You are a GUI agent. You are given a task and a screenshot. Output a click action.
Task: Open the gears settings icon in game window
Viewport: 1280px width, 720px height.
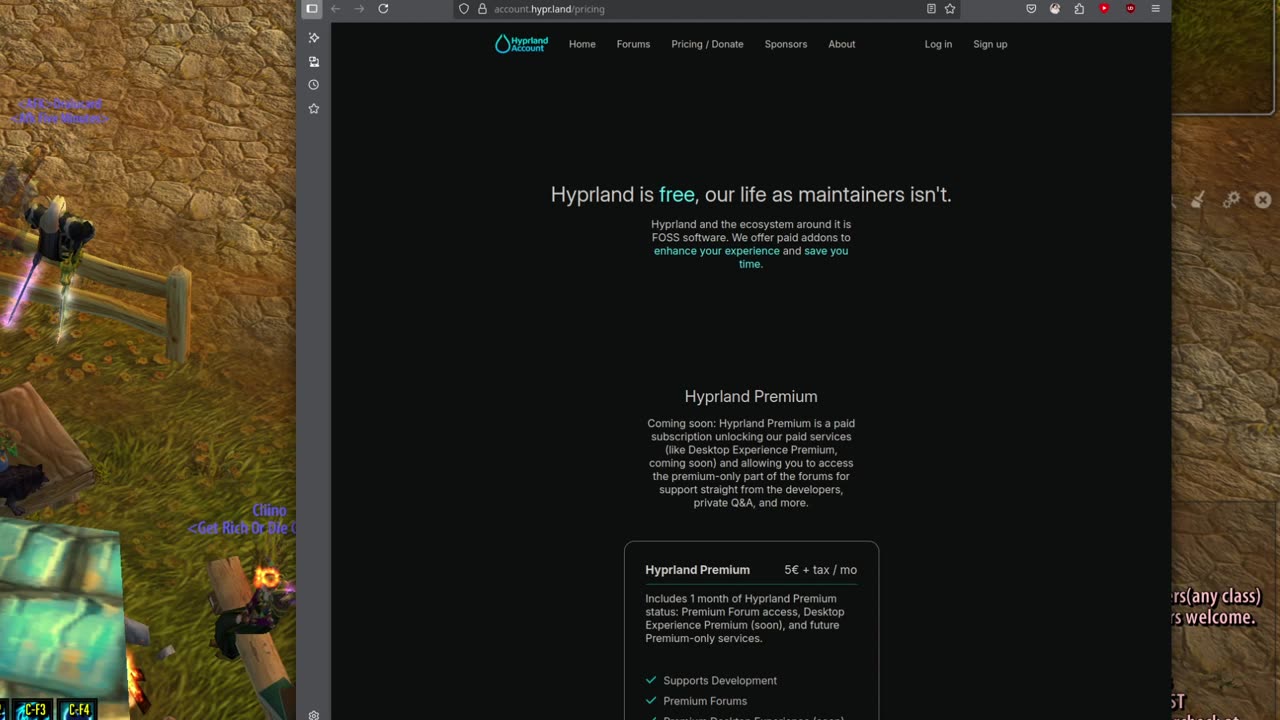(x=1231, y=200)
